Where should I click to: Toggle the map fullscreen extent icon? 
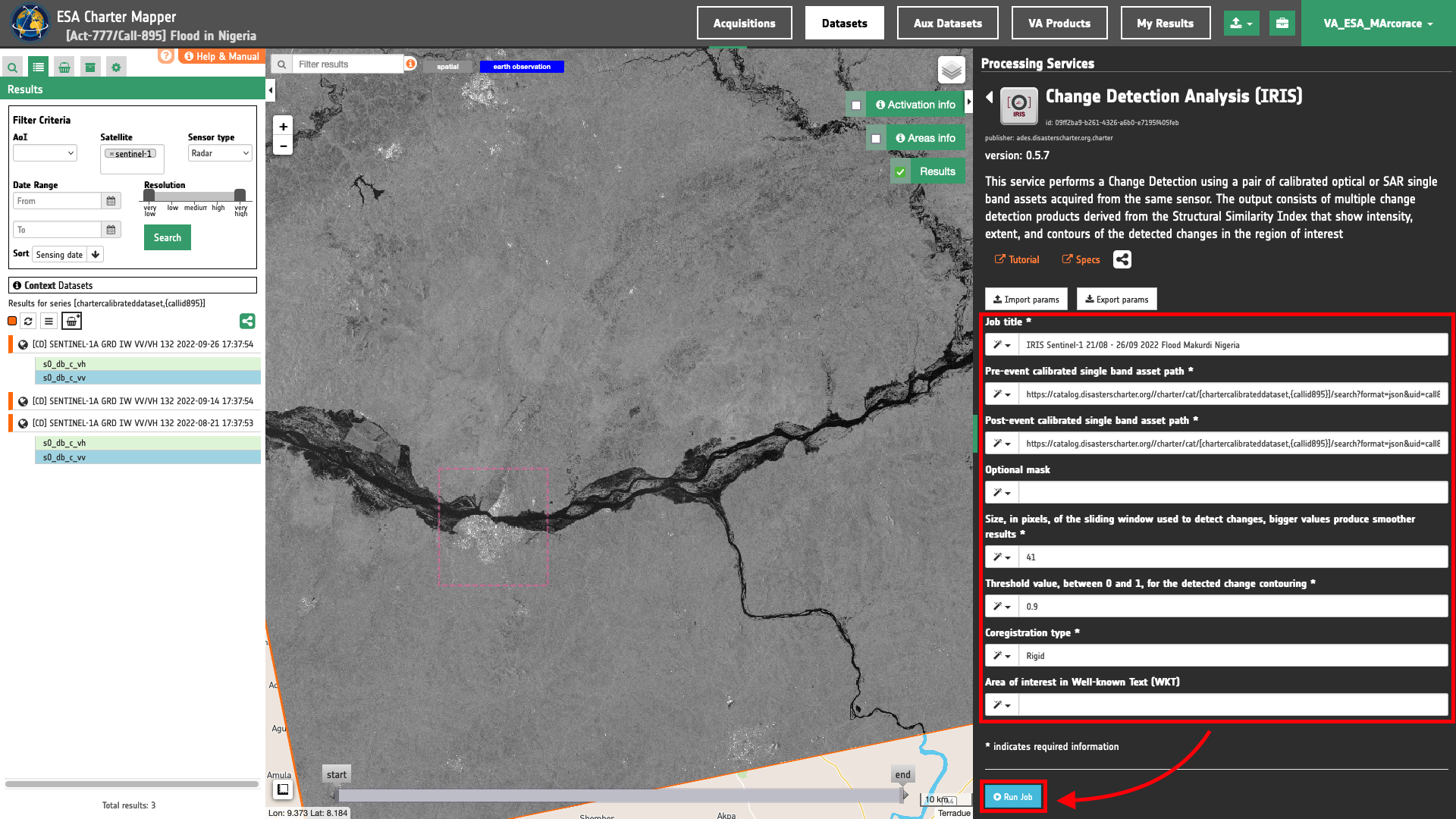click(283, 789)
